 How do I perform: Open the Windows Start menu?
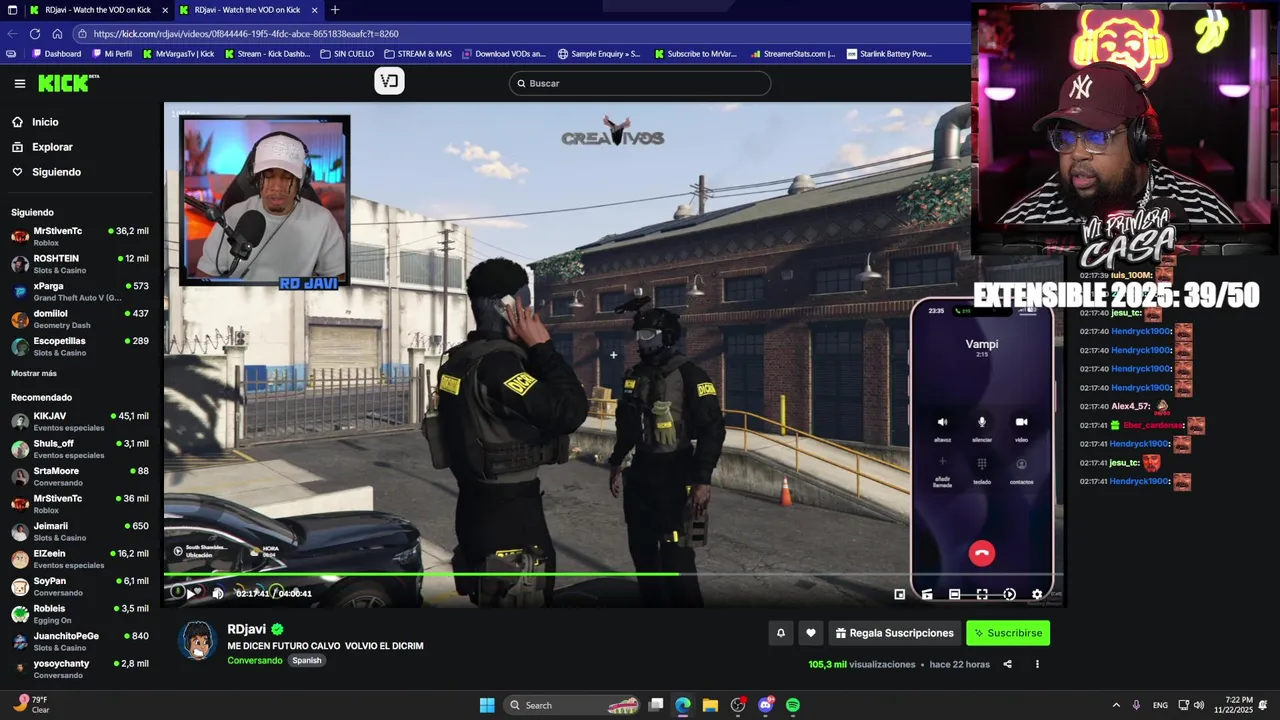487,705
